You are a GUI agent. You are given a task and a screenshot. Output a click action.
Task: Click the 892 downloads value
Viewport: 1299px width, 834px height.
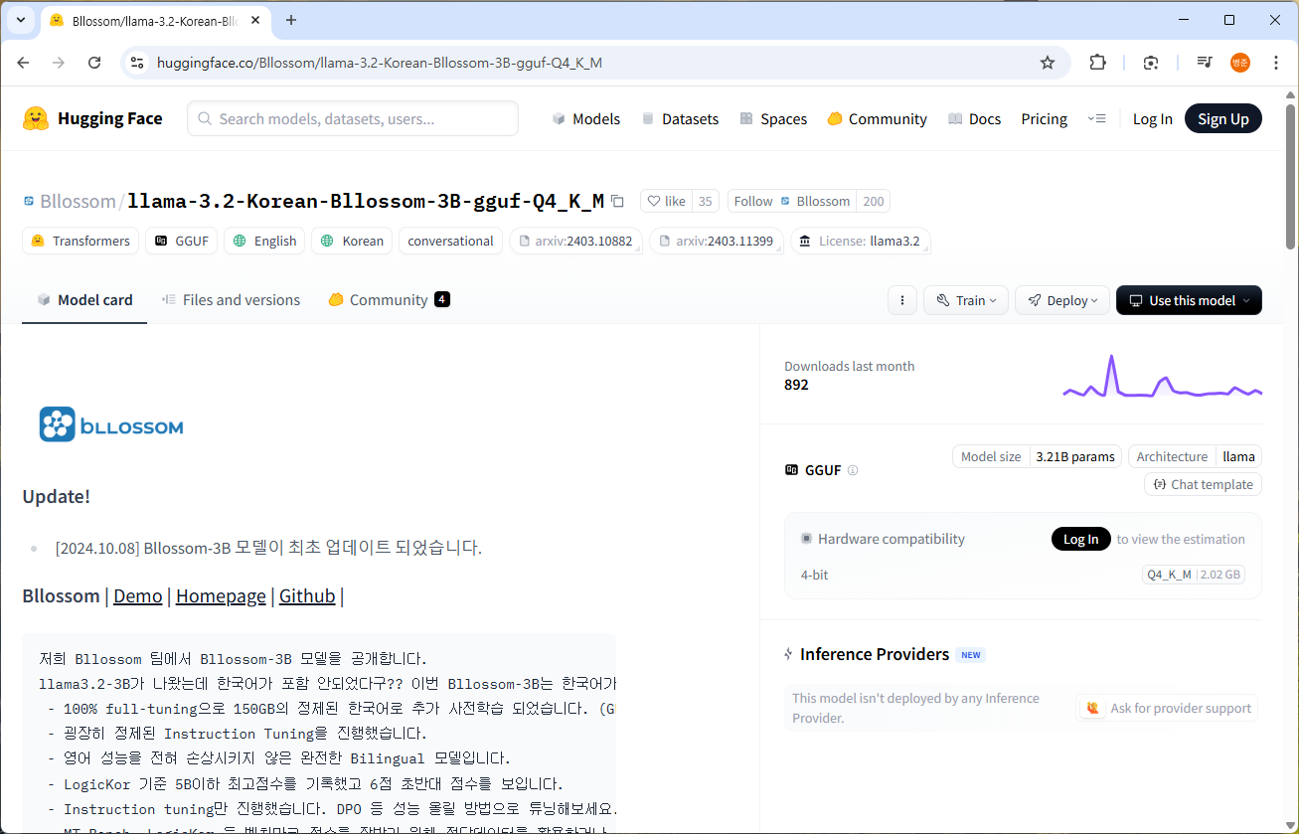[x=797, y=385]
